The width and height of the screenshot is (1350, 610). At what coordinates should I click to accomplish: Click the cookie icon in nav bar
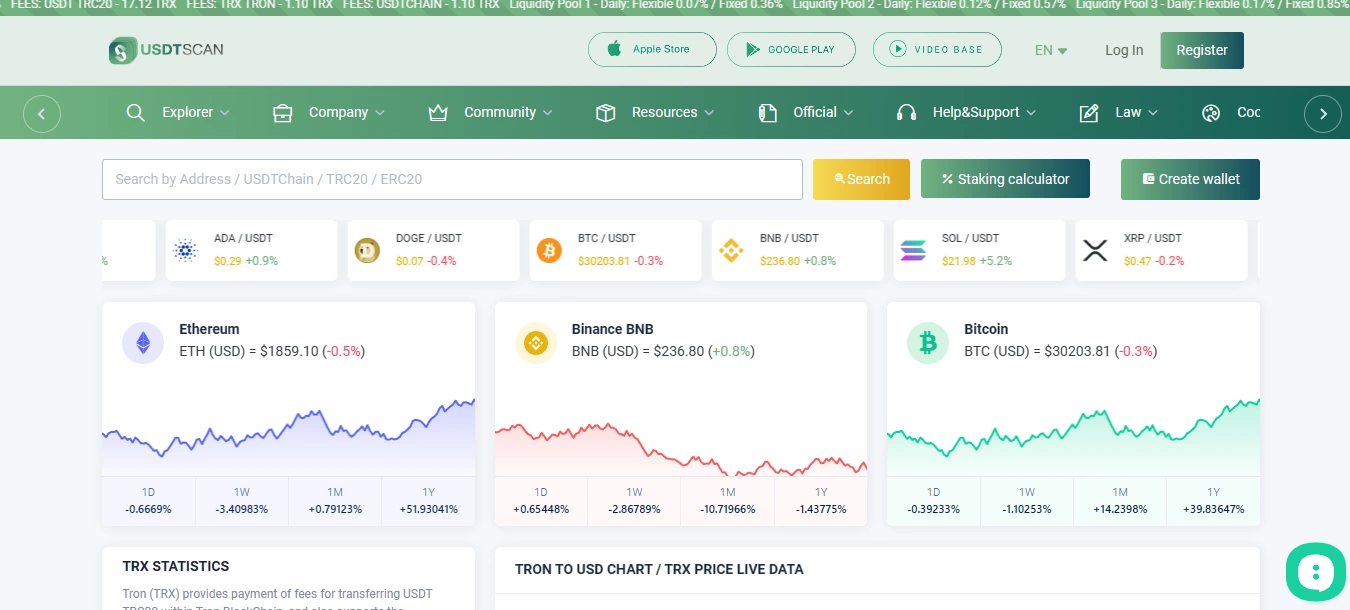[1211, 113]
